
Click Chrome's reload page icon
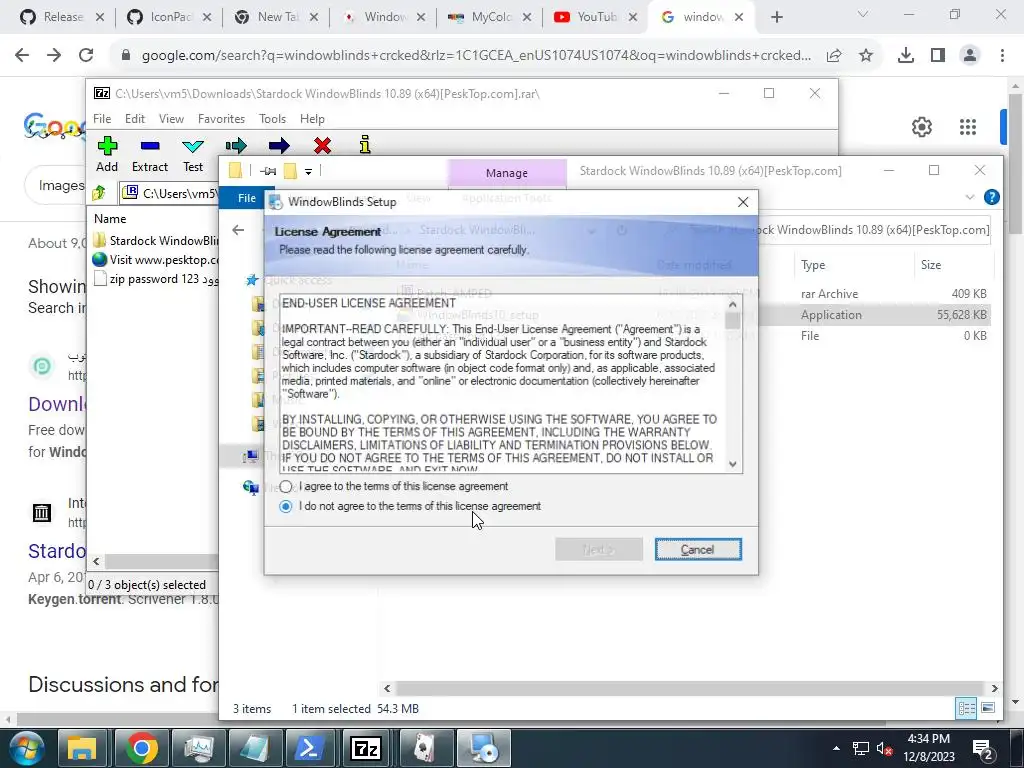(86, 56)
